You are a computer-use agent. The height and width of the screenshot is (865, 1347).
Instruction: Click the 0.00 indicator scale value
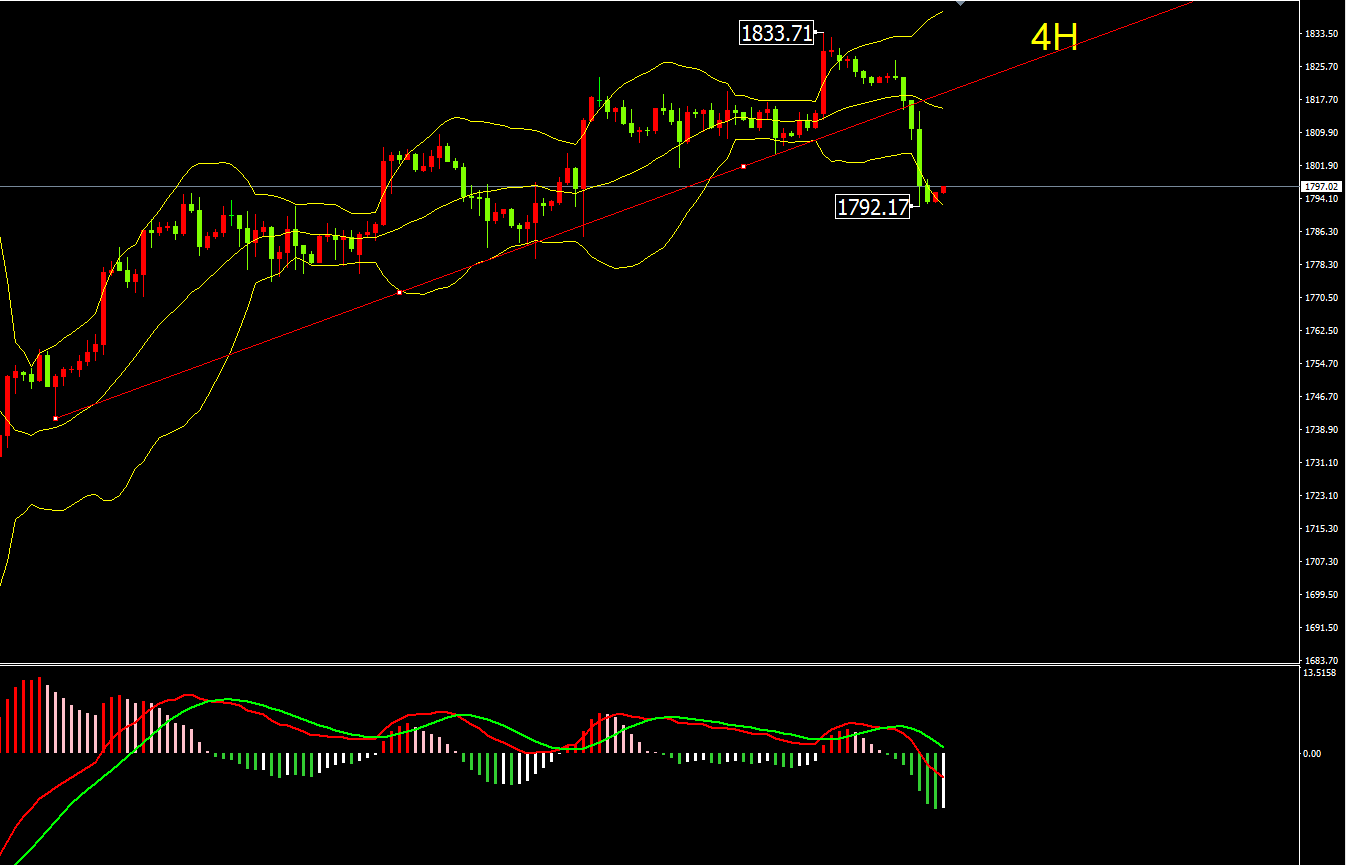coord(1312,754)
